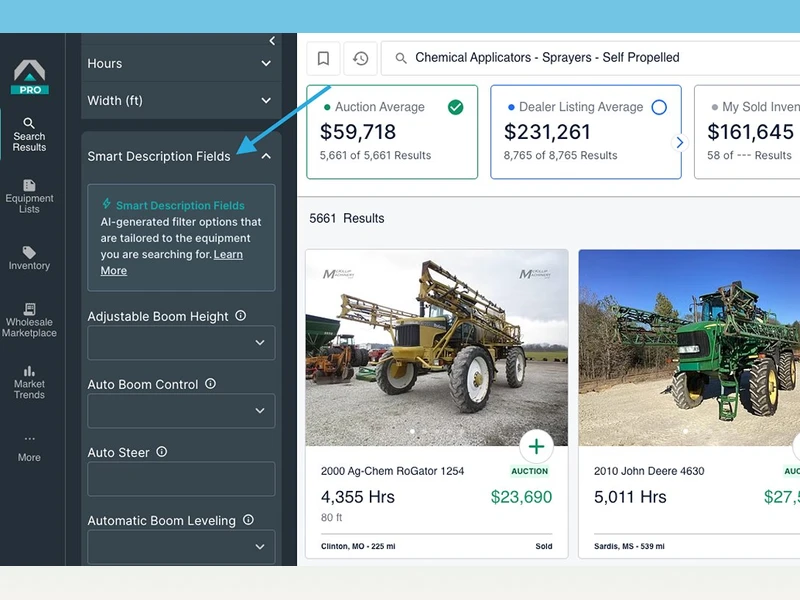The width and height of the screenshot is (800, 600).
Task: Click the $231,261 dealer average value
Action: [547, 132]
